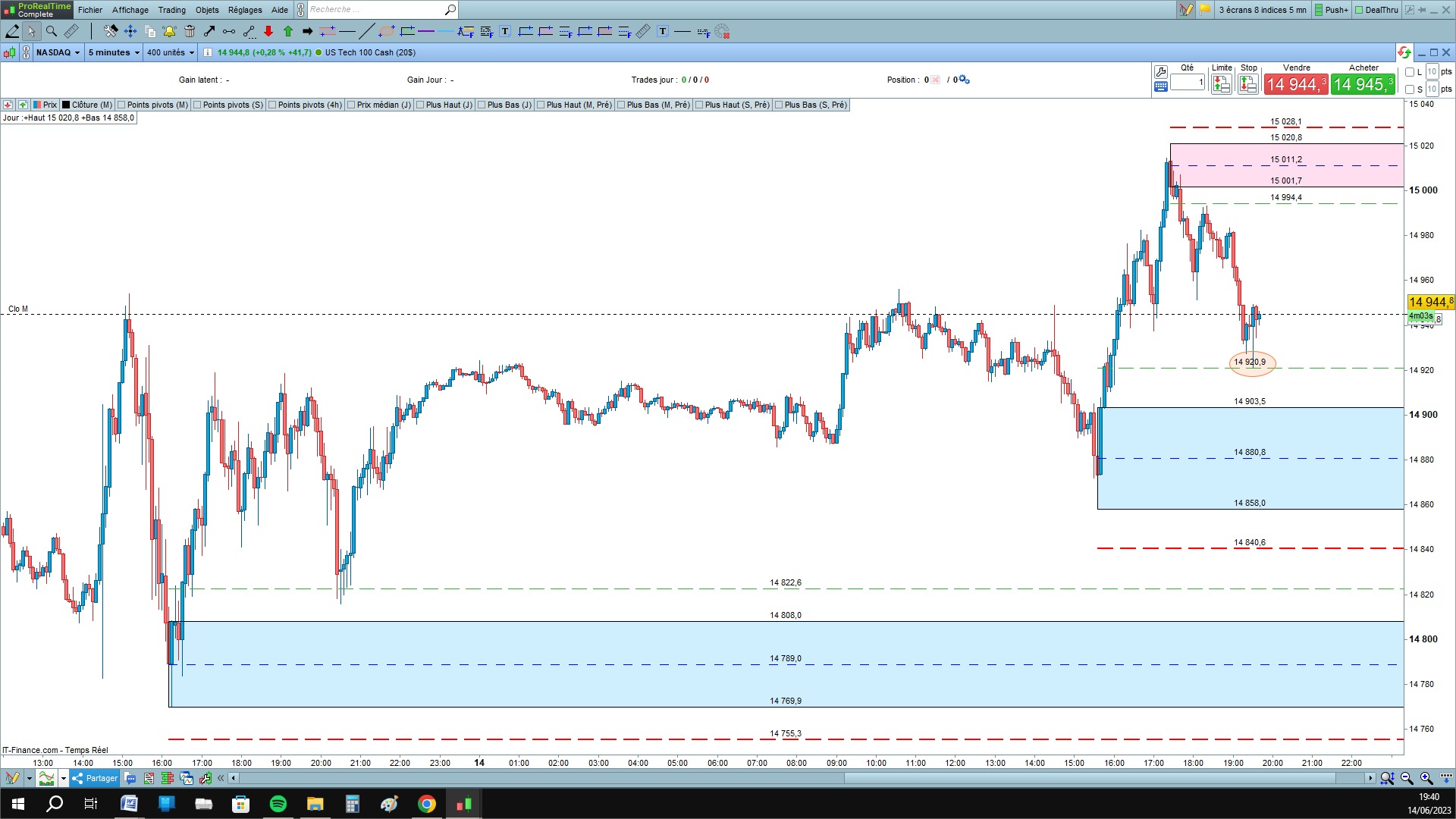Screen dimensions: 1456x819
Task: Select the pencil drawing tool
Action: [12, 31]
